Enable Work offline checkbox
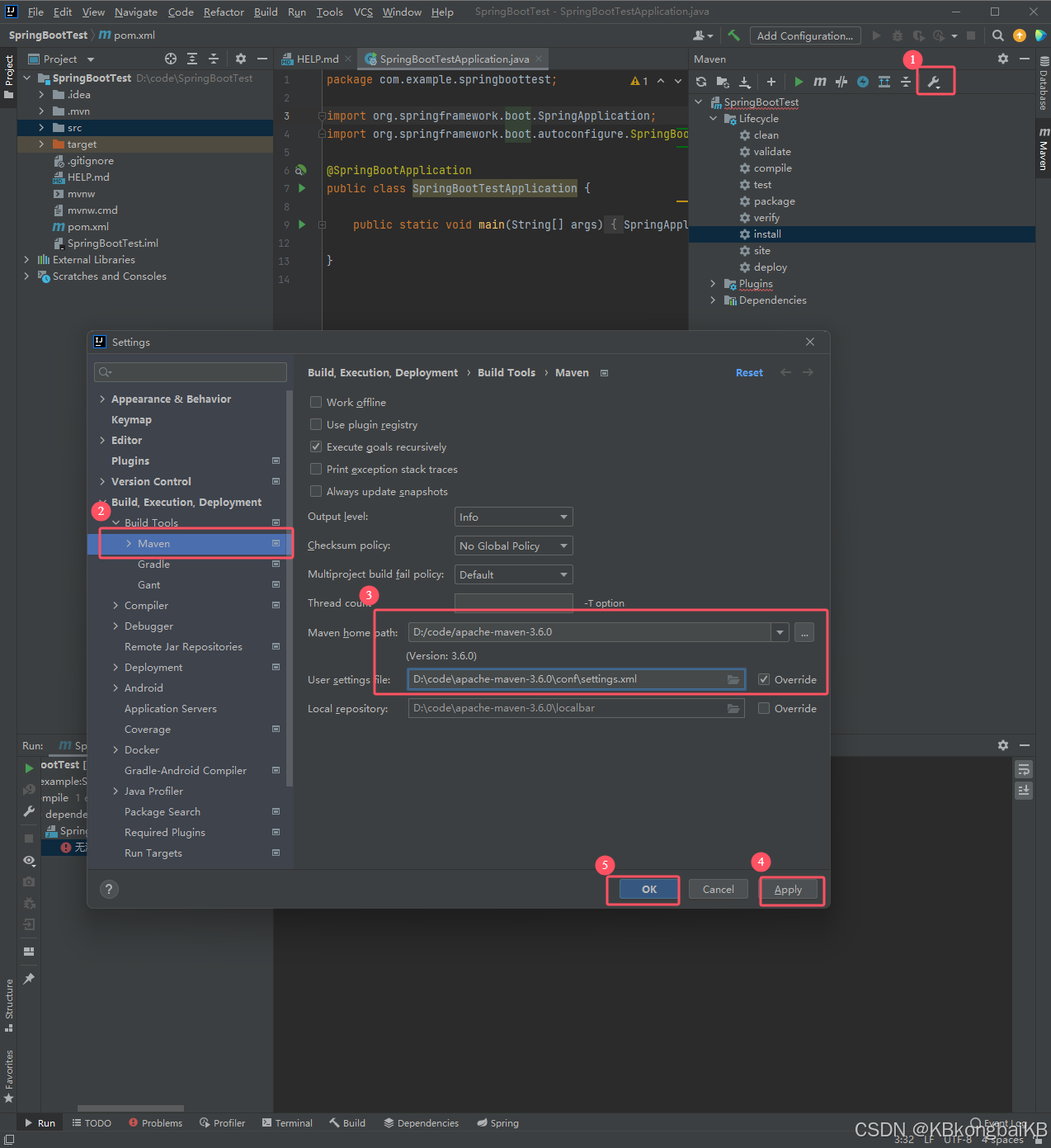 [315, 402]
